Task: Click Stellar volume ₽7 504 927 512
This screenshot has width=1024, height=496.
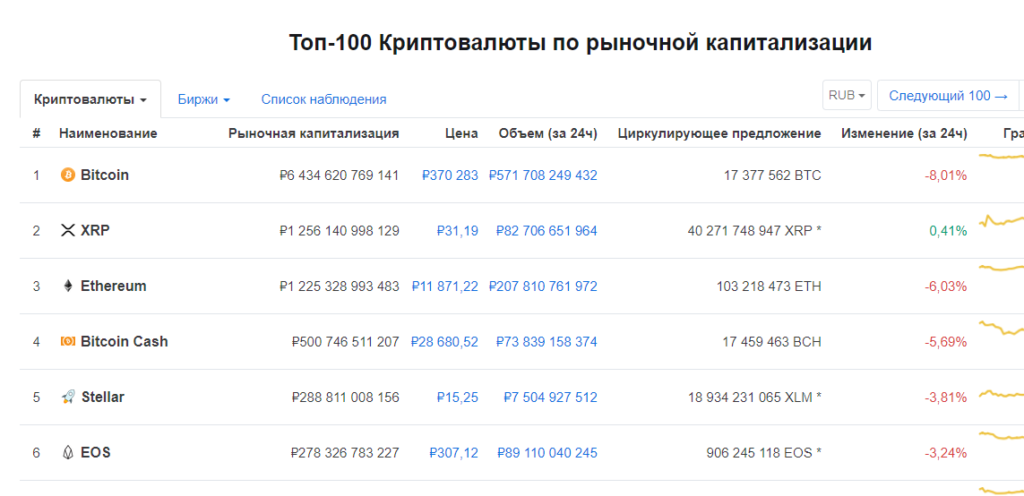Action: point(551,397)
